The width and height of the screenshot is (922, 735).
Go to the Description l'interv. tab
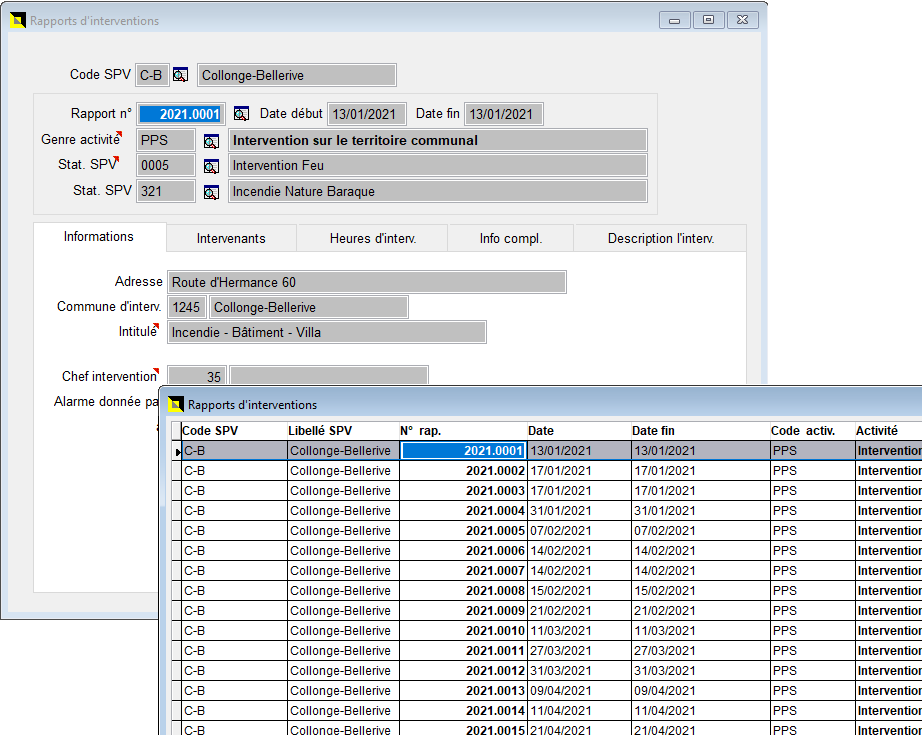[661, 239]
